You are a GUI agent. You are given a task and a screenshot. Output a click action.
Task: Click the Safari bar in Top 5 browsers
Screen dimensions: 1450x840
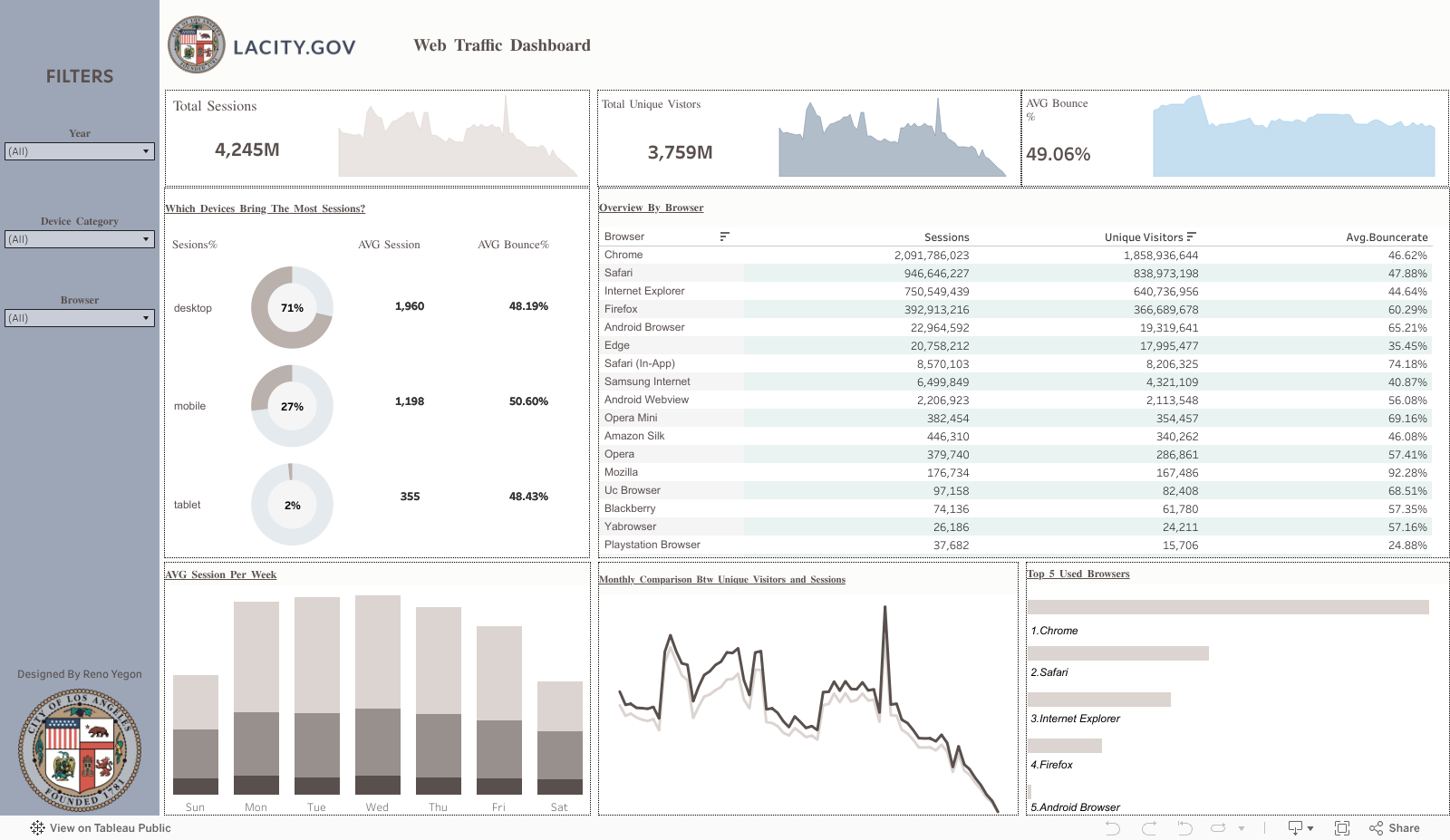[x=1117, y=653]
